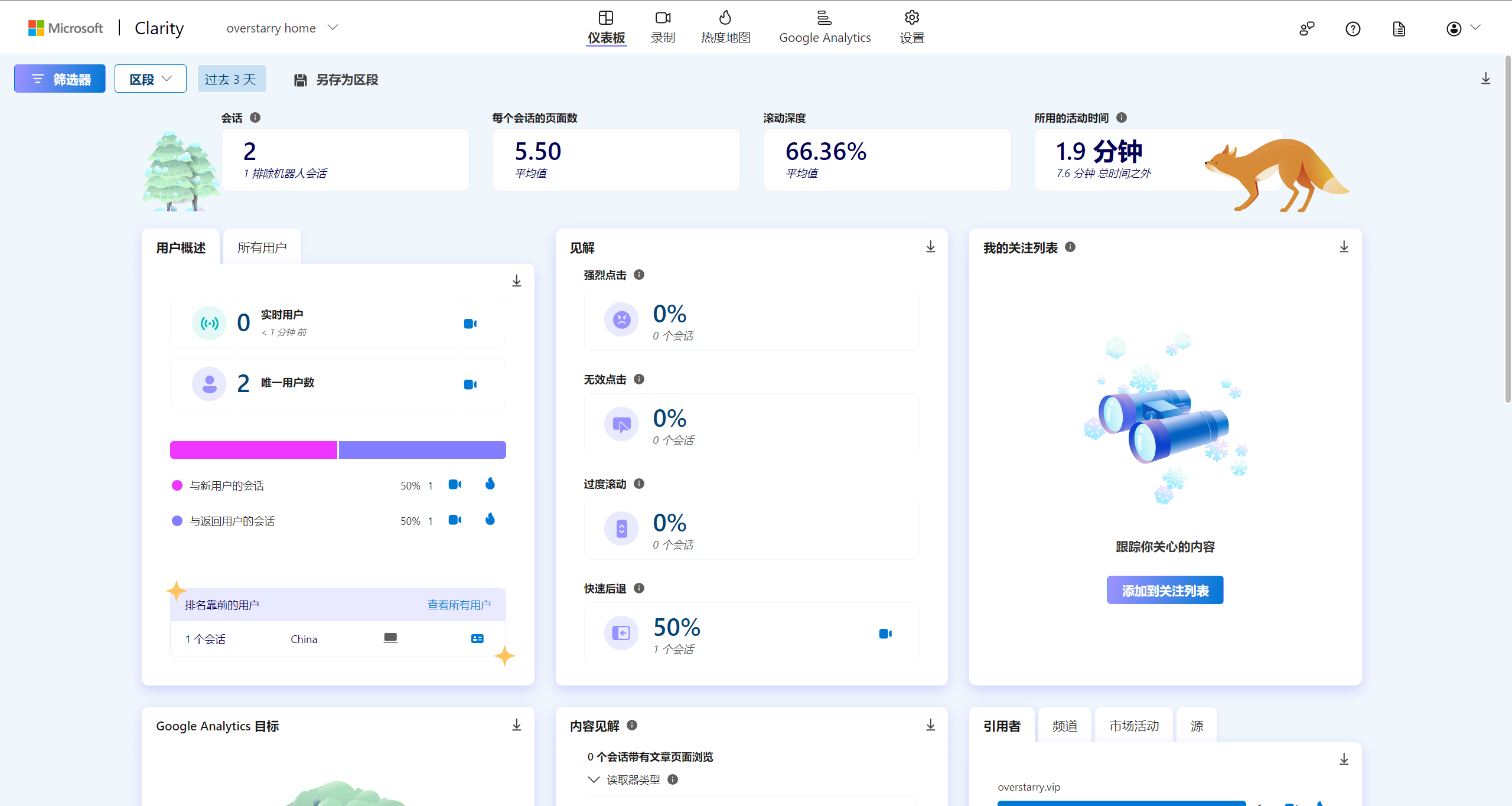Screen dimensions: 1512x806
Task: Click the overstarry.vip referrer entry
Action: 1029,787
